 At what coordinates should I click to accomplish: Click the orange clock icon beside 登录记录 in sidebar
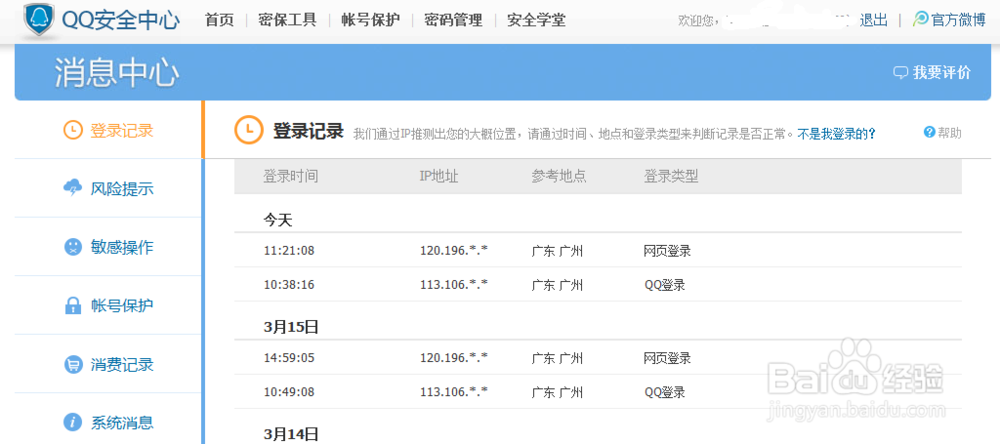[73, 130]
